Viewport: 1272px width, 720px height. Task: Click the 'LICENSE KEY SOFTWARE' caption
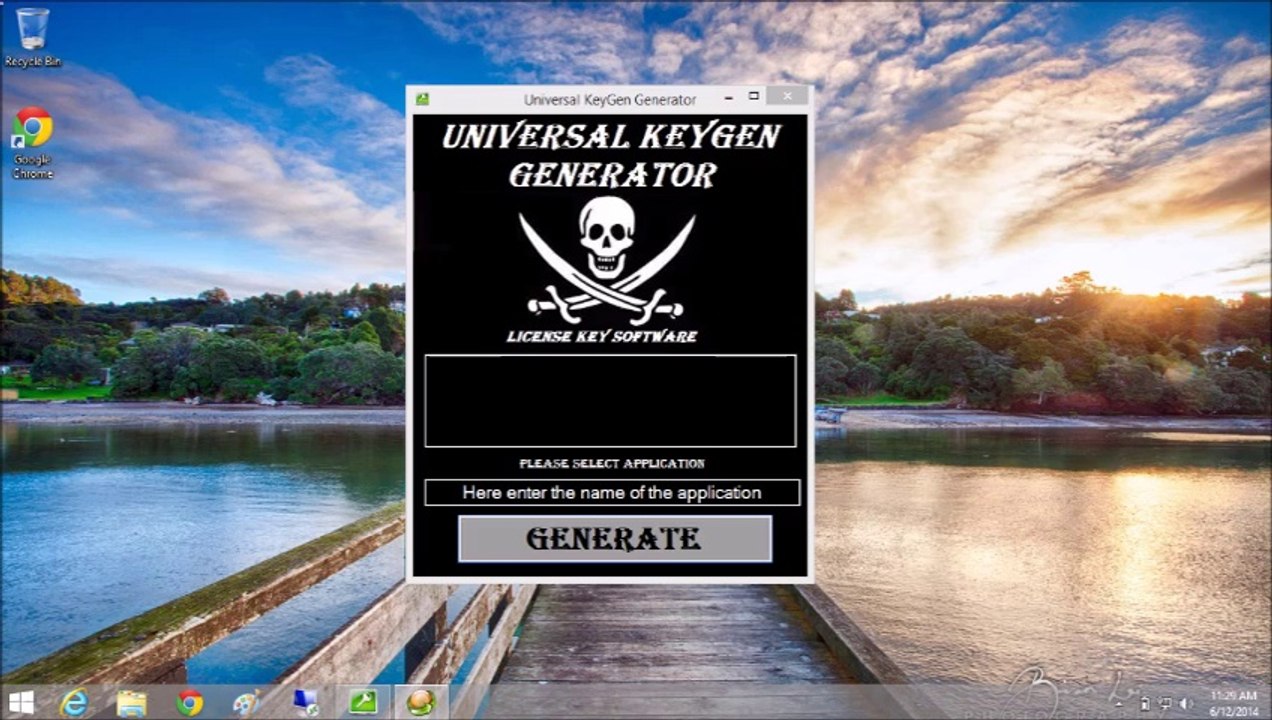[602, 336]
